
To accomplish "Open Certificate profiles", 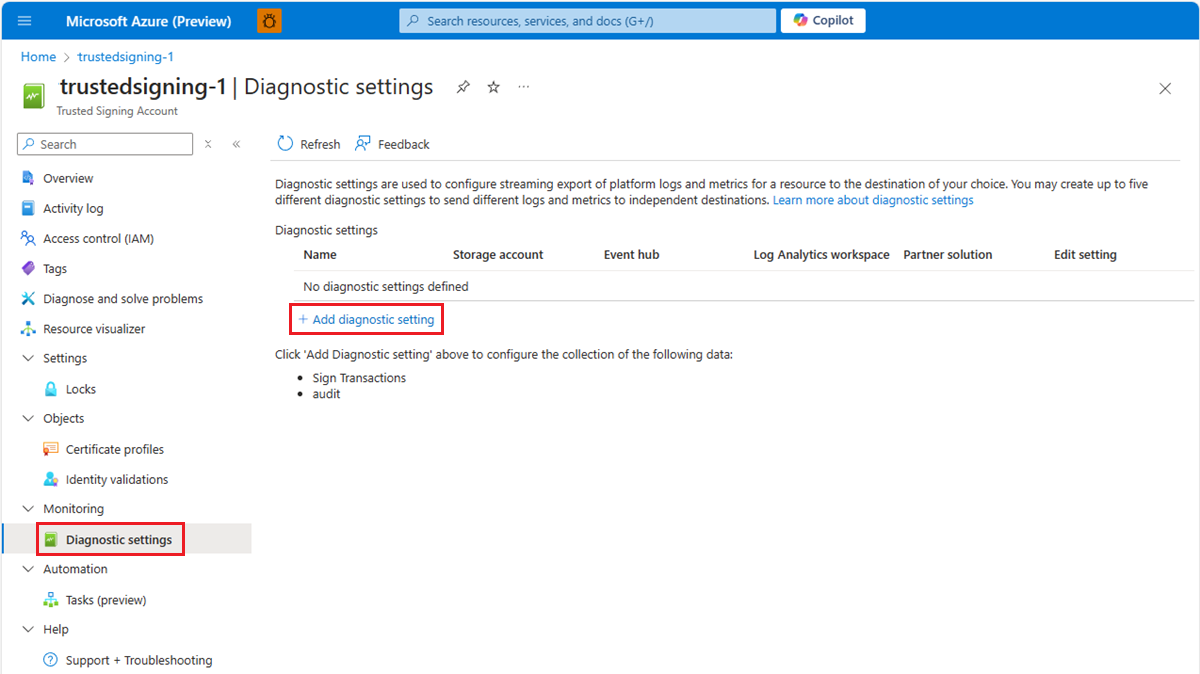I will click(x=115, y=449).
